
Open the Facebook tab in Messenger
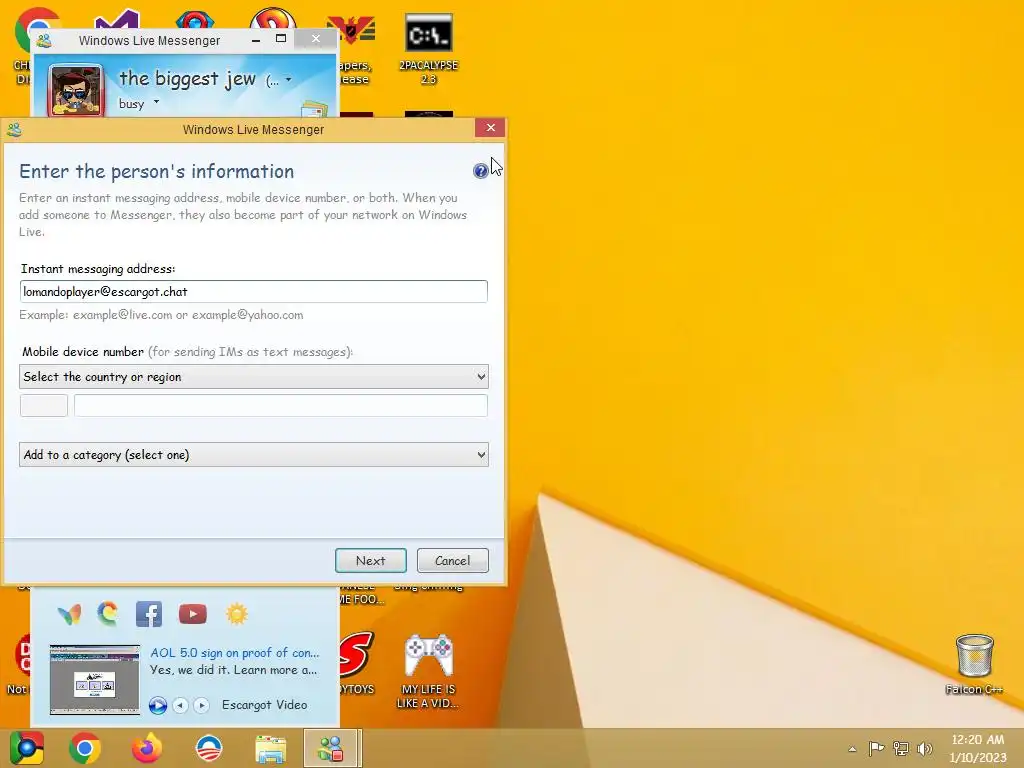[149, 614]
